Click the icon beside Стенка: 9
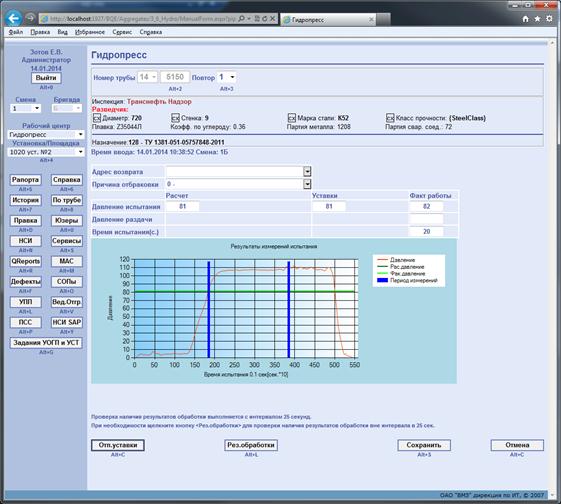 pos(175,118)
